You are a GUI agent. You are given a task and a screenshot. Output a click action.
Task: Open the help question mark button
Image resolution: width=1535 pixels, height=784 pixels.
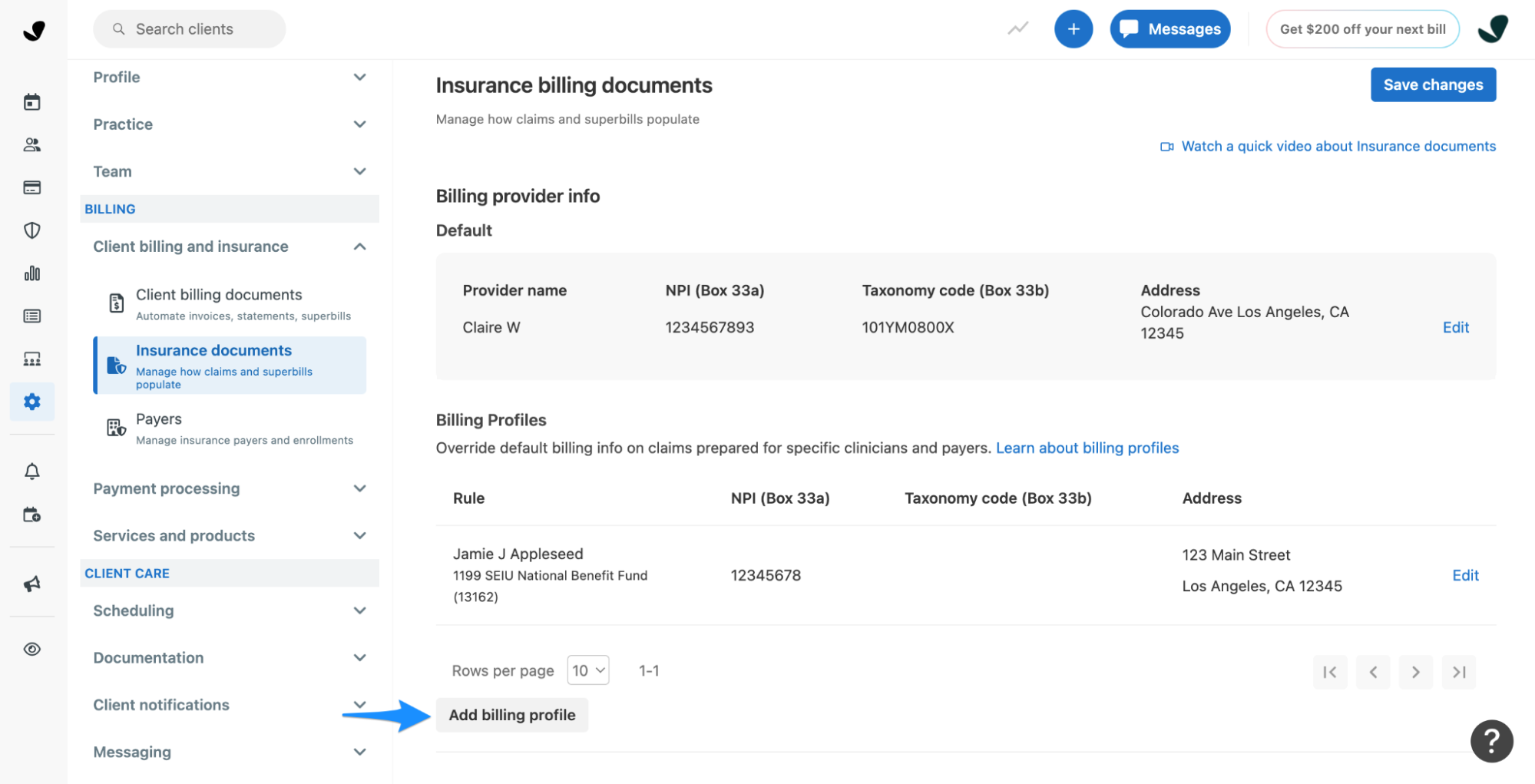[1491, 741]
